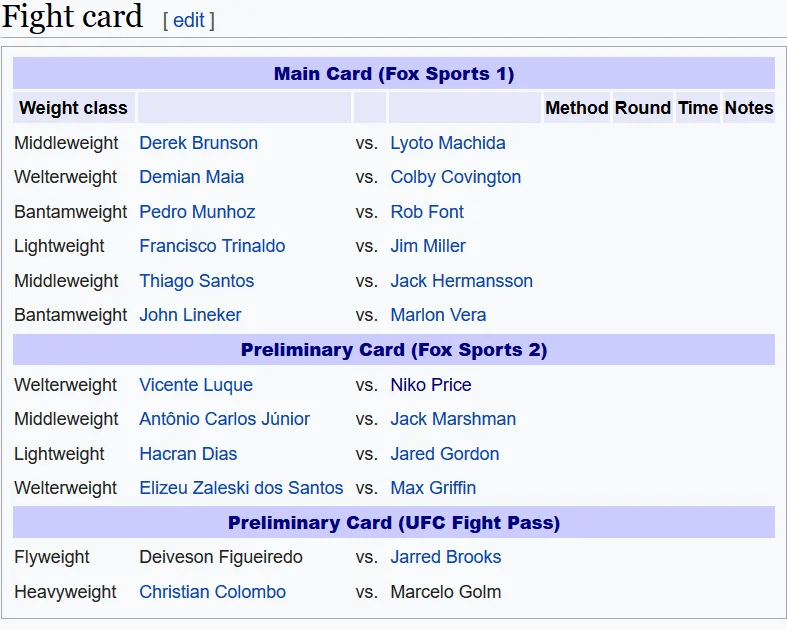Follow the Jack Marshman link
Viewport: 787px width, 630px height.
pos(453,419)
